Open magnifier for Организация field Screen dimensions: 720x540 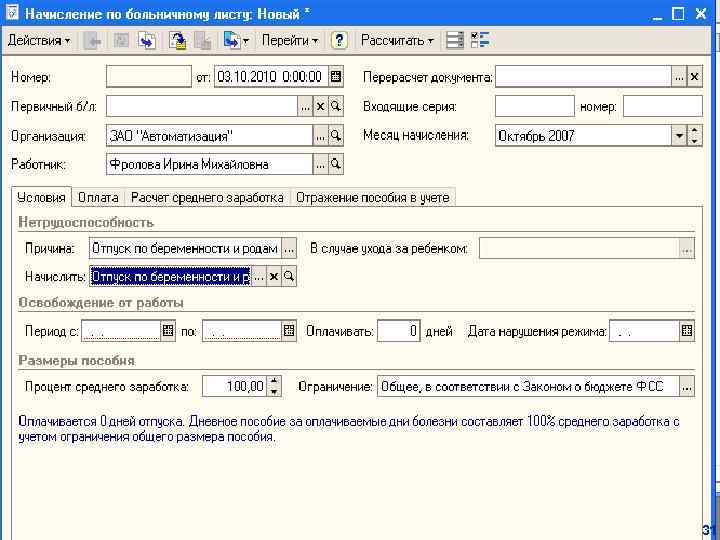click(336, 136)
